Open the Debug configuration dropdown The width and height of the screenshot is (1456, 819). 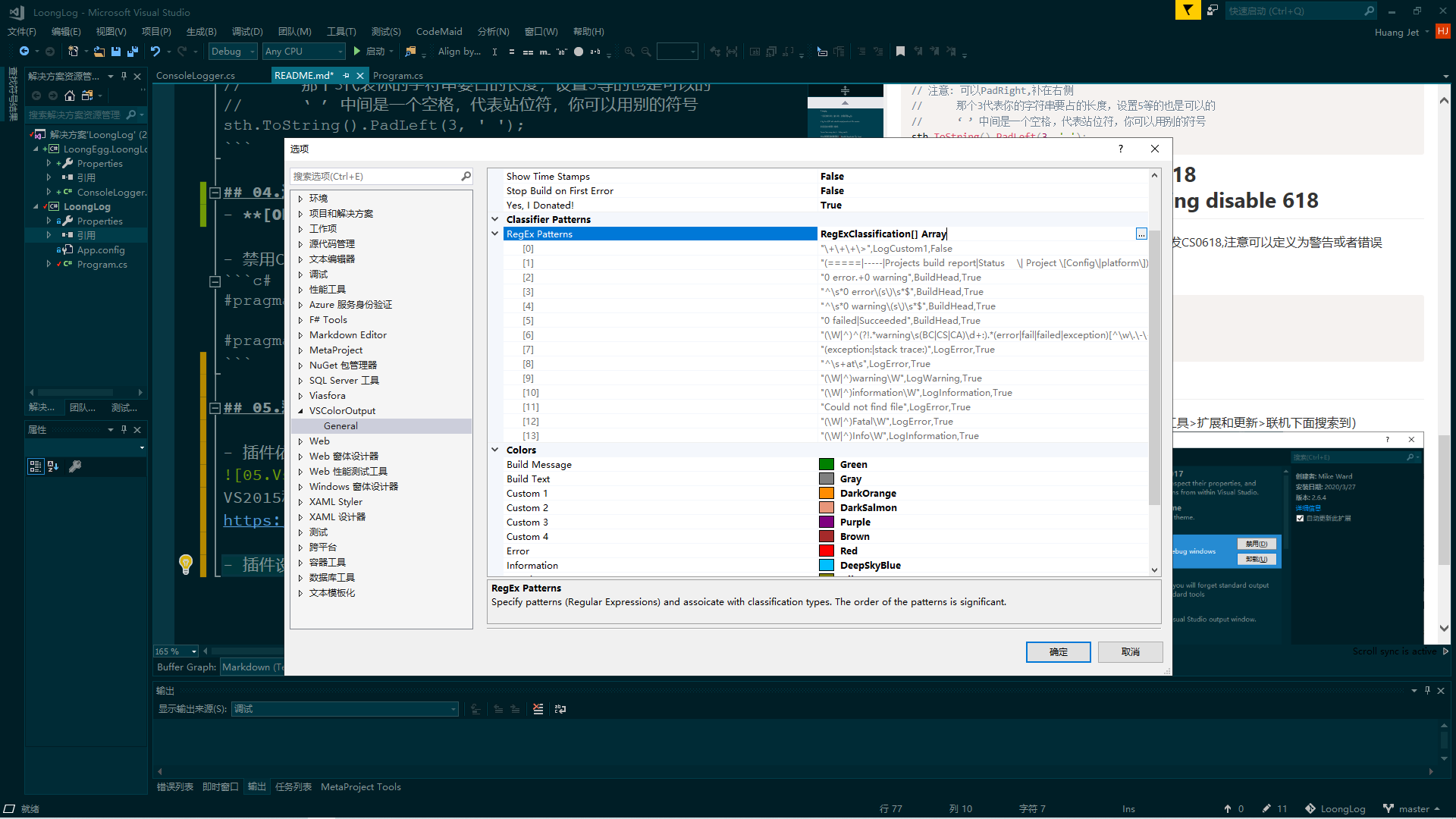coord(232,52)
